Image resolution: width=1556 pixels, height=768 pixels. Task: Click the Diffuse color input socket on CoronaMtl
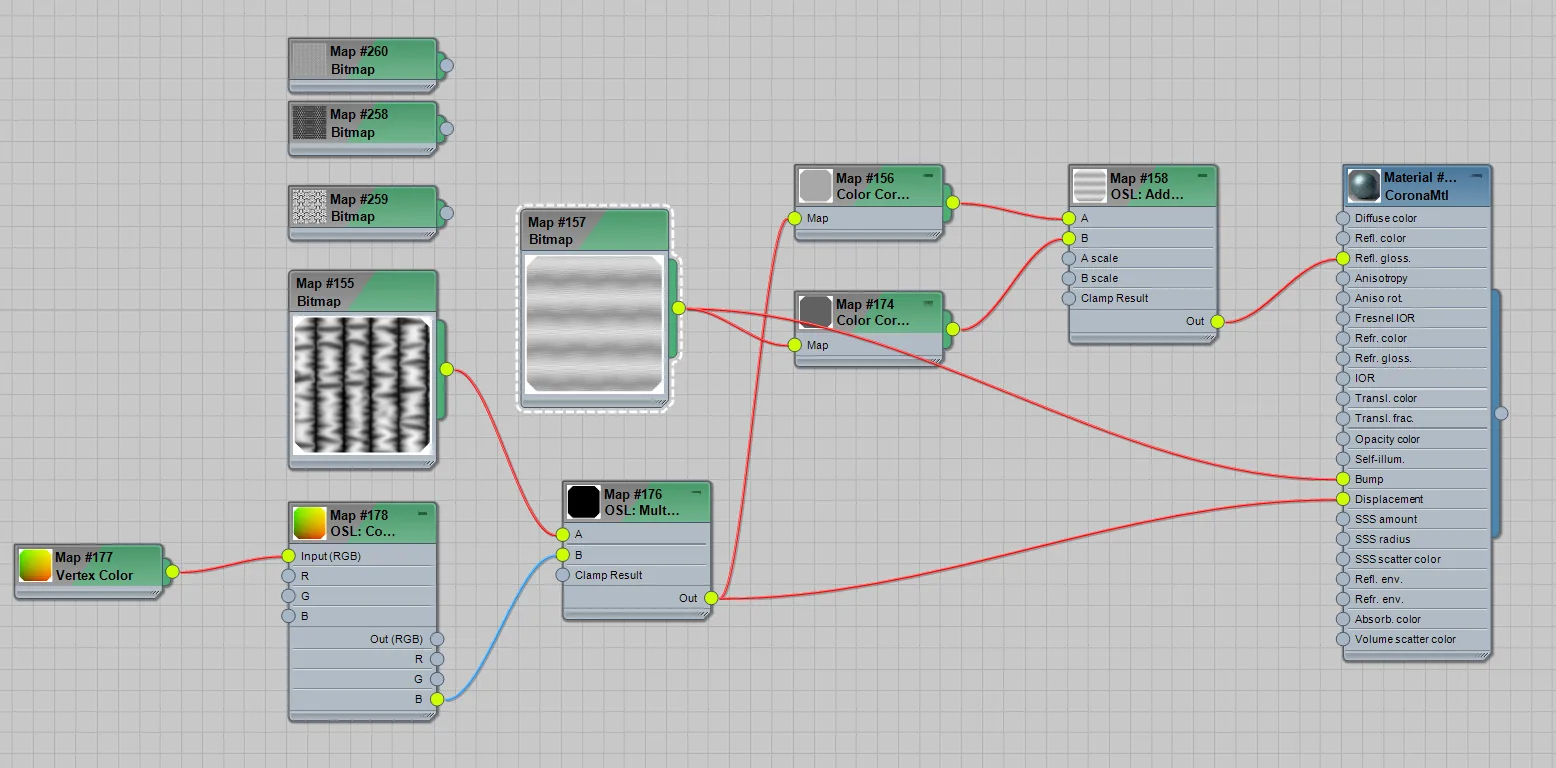coord(1343,218)
